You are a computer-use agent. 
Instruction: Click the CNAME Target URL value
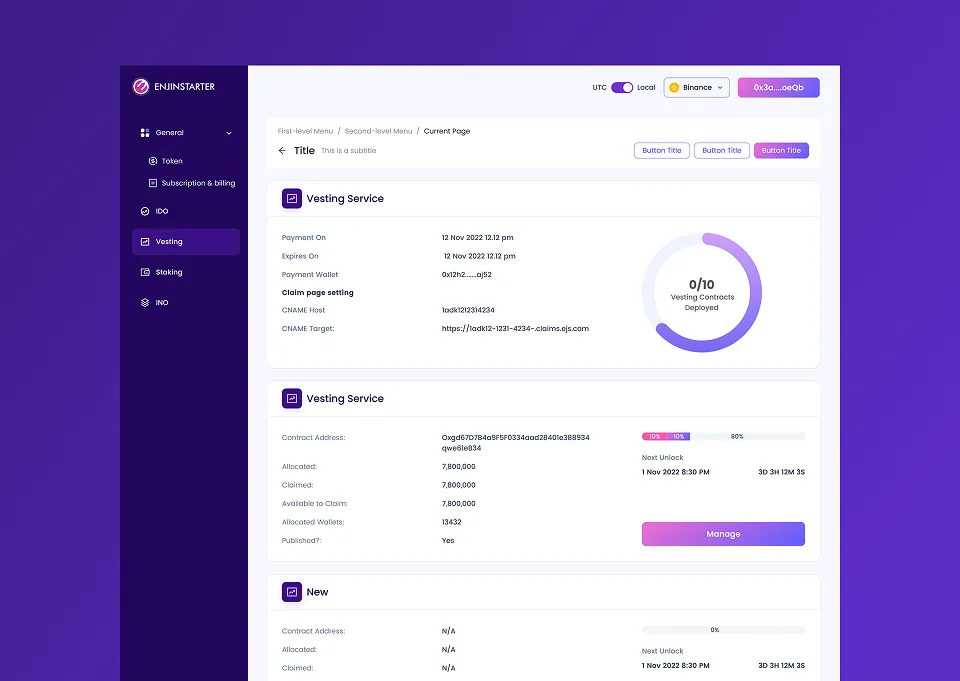tap(516, 329)
